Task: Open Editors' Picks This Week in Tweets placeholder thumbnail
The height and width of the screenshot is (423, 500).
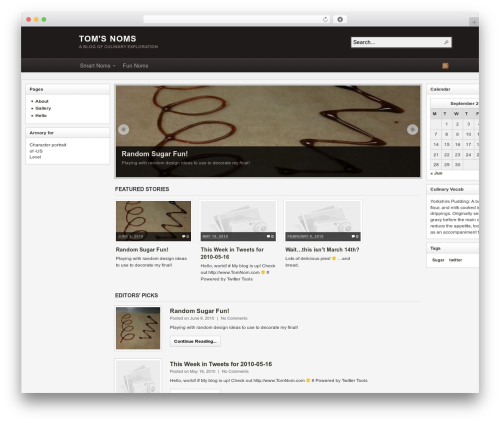Action: pos(138,376)
